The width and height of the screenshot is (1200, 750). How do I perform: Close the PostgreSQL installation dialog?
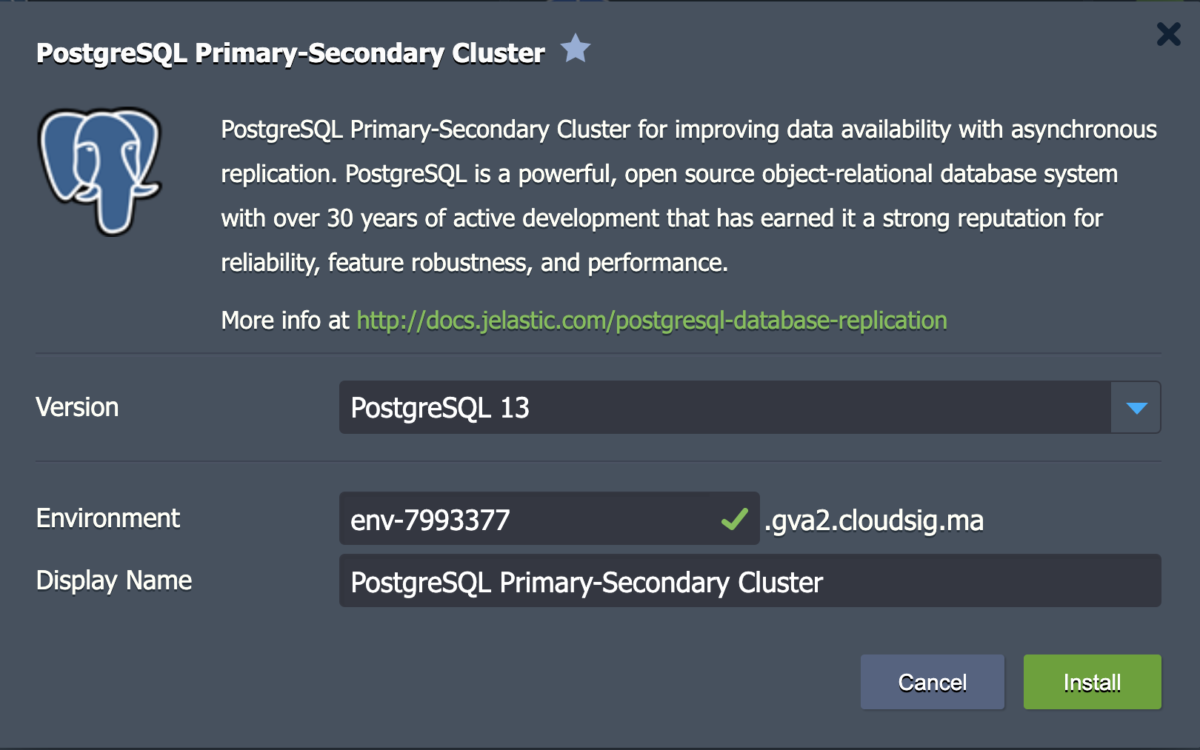point(1167,33)
